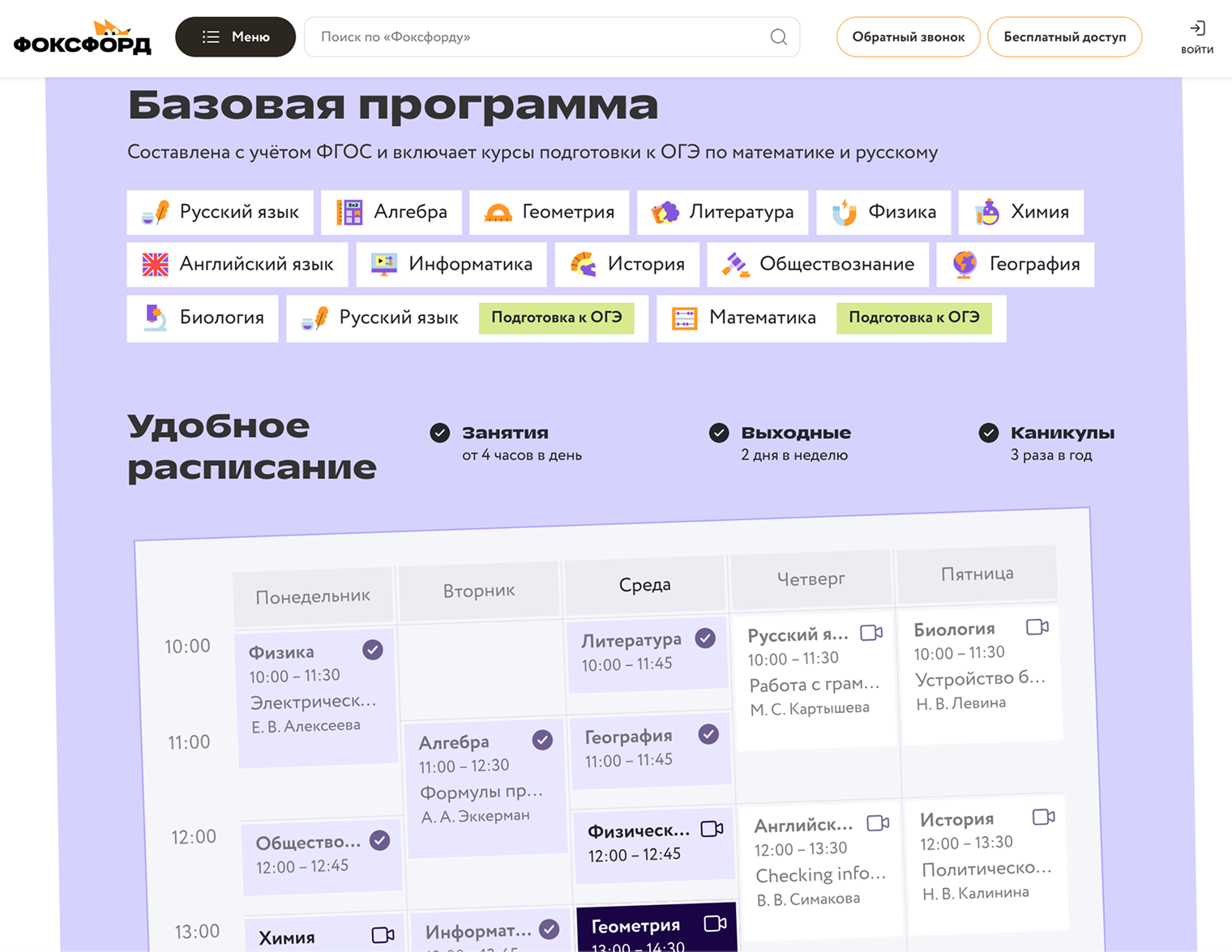Click the Информатика monitor icon
The image size is (1232, 952).
(x=383, y=264)
